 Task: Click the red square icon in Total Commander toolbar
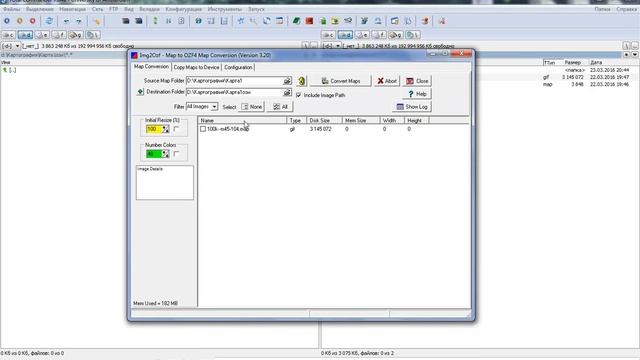coord(309,21)
